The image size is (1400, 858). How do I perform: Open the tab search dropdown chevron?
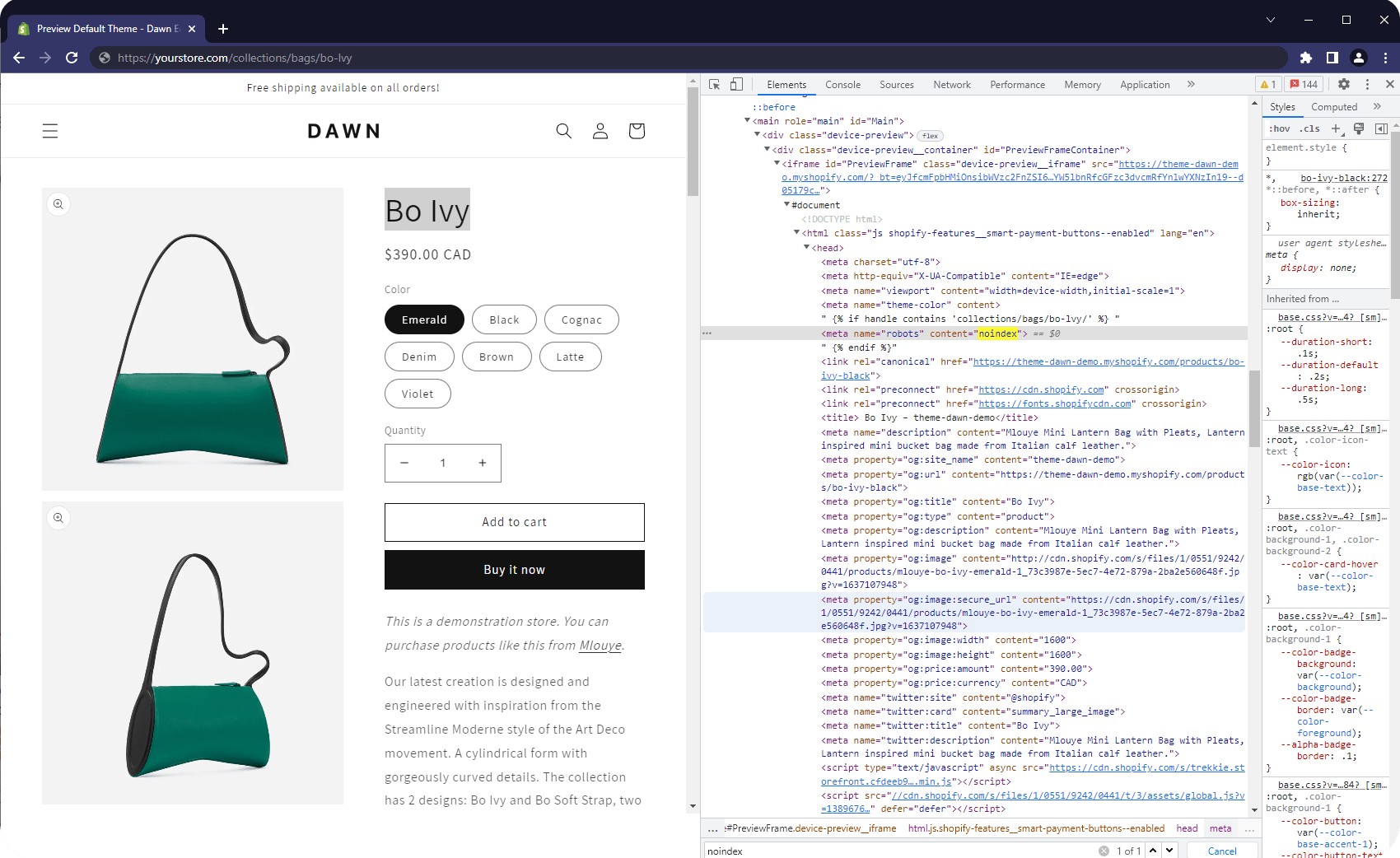(1271, 20)
